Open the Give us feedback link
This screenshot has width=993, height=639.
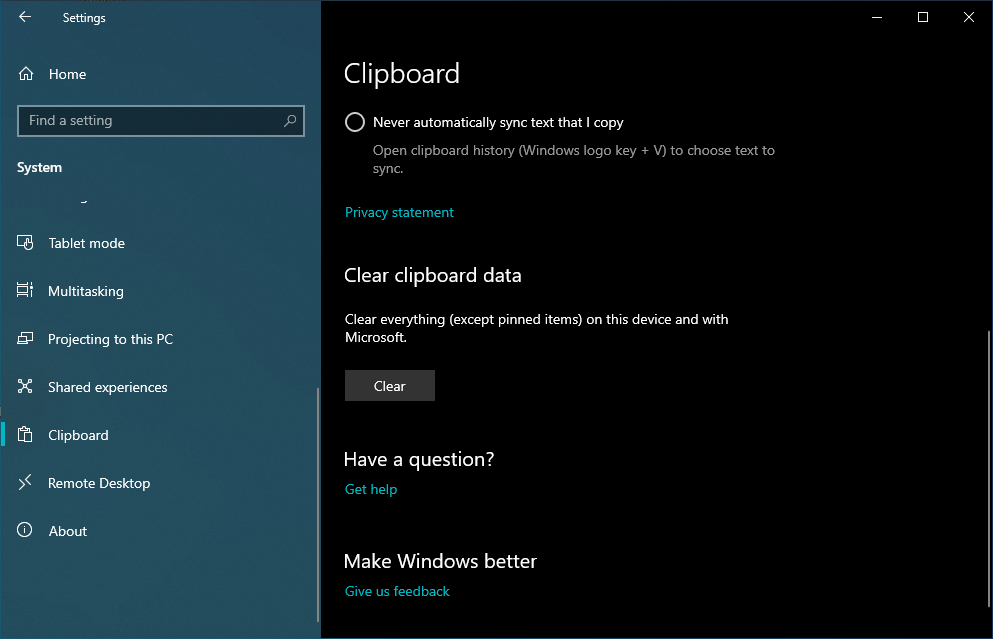point(397,591)
